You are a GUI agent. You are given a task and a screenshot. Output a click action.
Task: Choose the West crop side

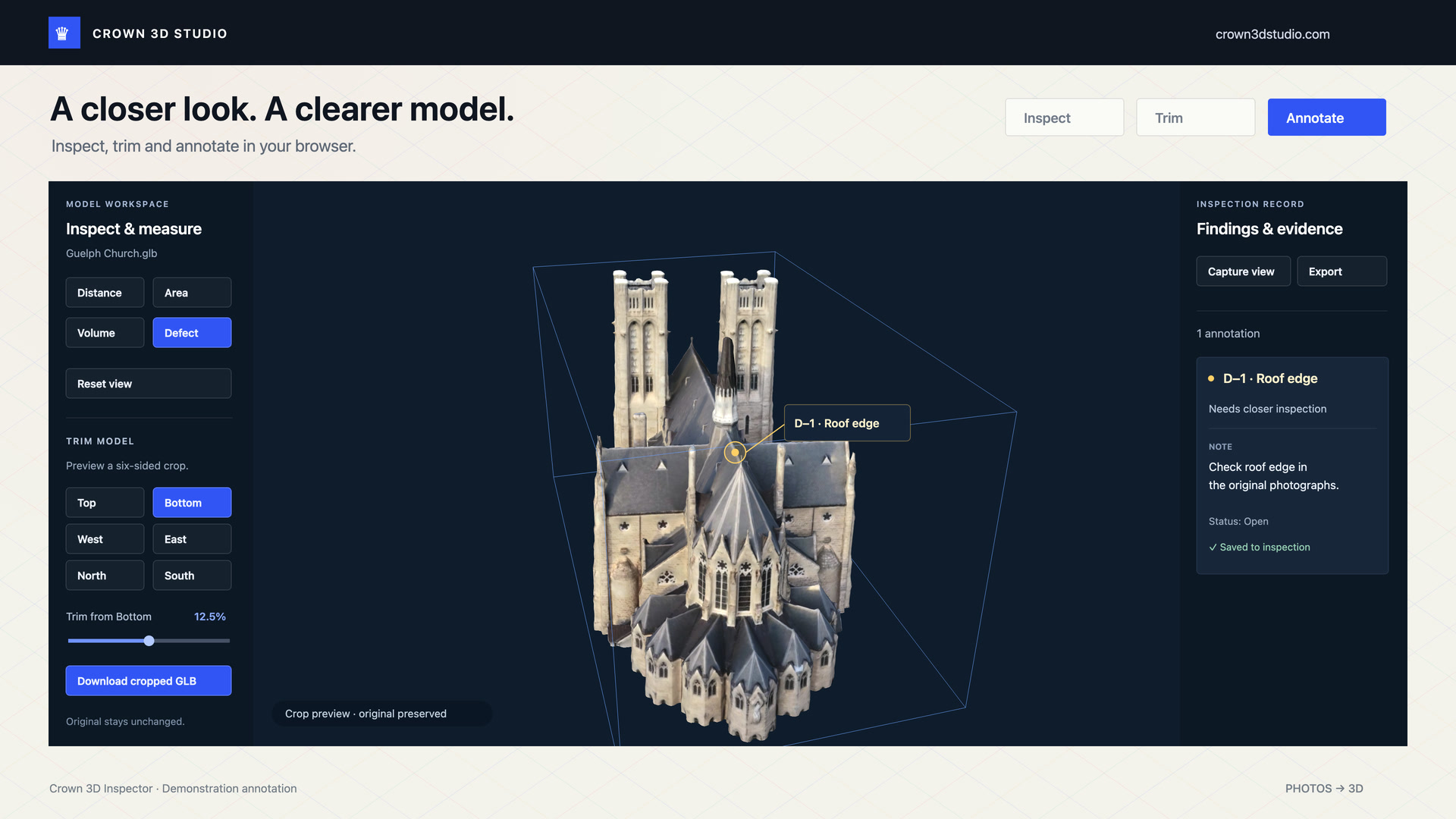tap(105, 539)
